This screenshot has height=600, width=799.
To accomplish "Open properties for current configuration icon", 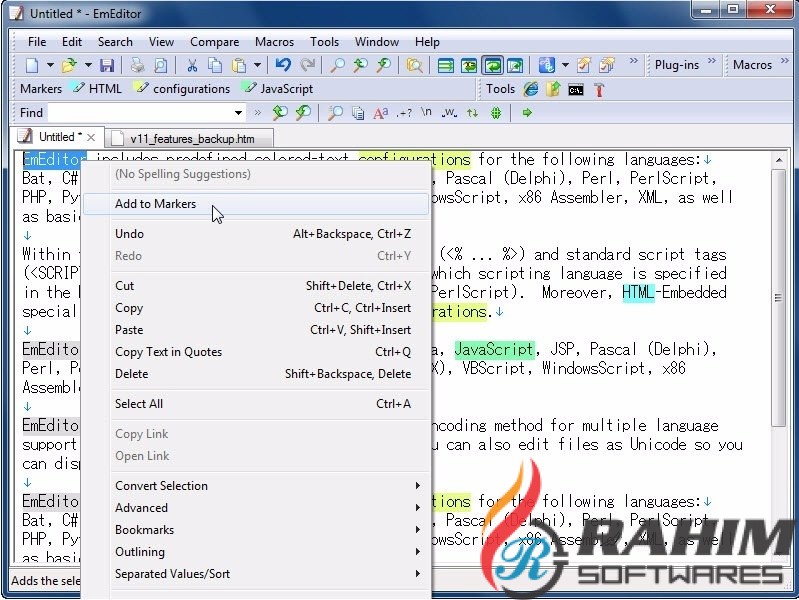I will pyautogui.click(x=583, y=65).
